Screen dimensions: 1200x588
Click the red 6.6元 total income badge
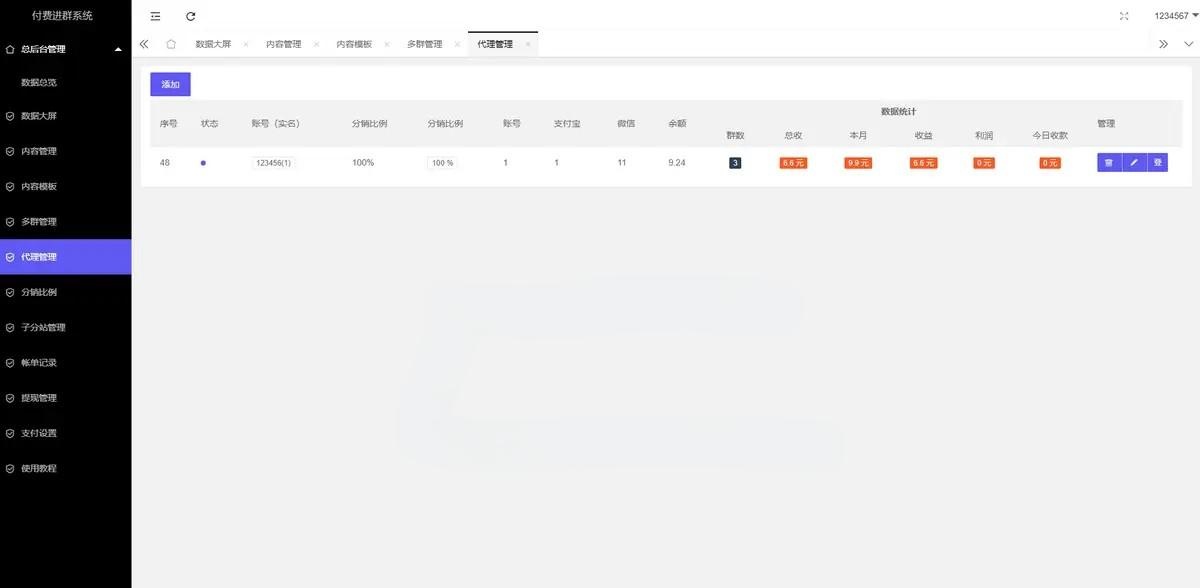pos(792,161)
